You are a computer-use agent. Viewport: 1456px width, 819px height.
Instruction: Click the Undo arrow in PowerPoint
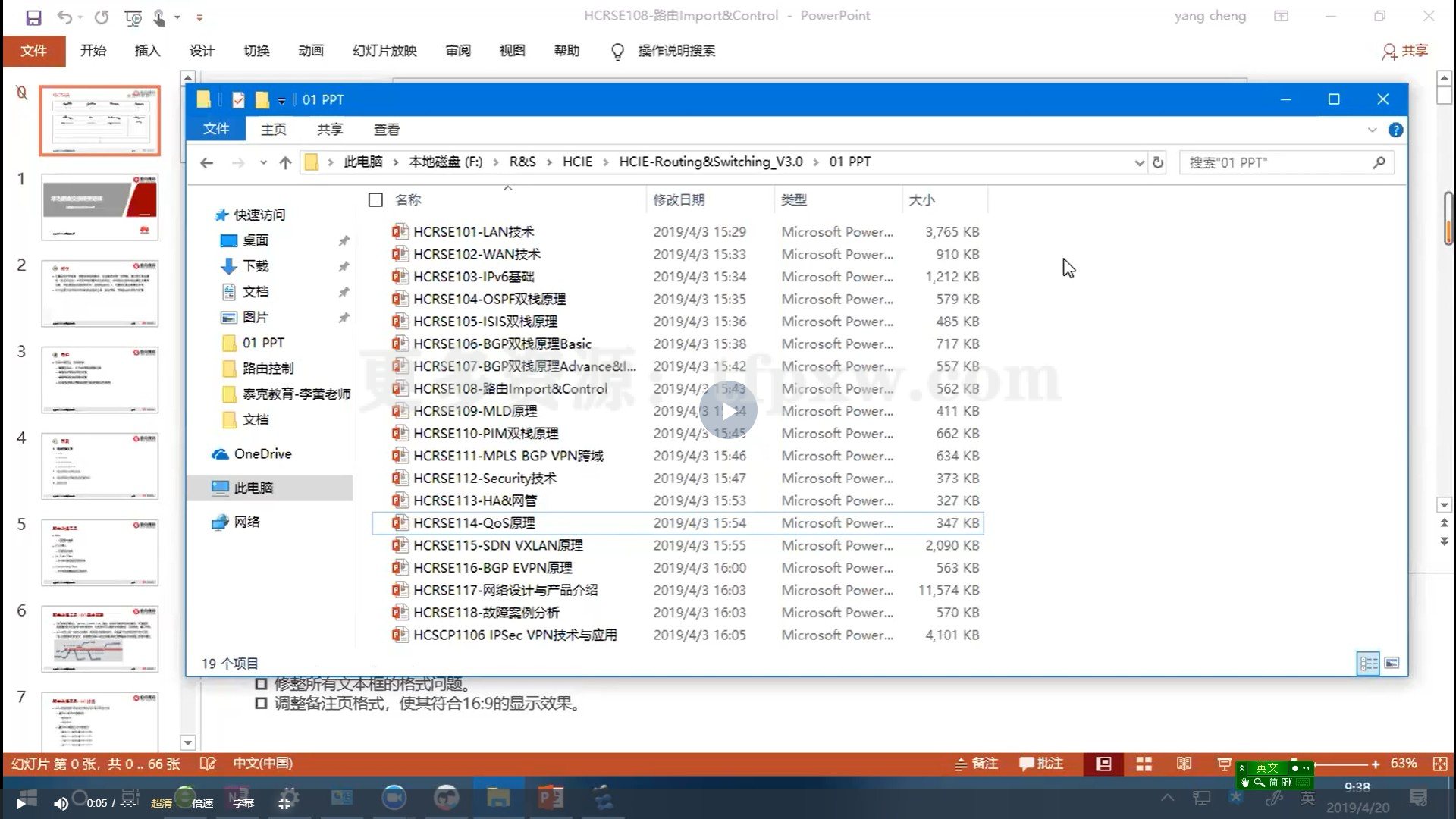point(64,17)
